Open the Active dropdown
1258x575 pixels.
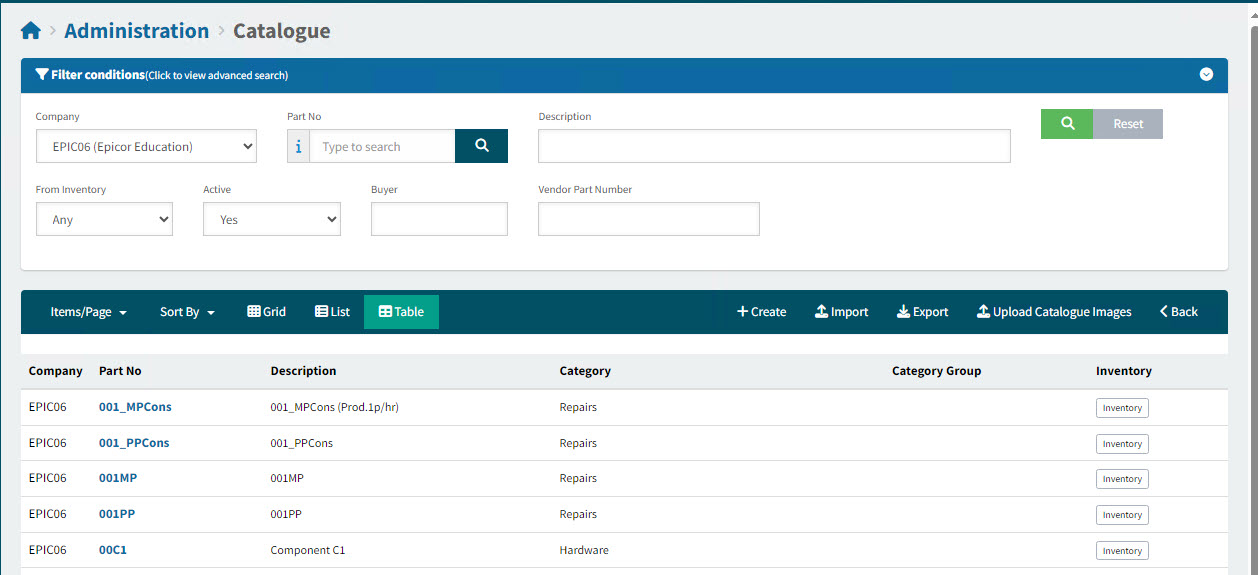coord(271,220)
